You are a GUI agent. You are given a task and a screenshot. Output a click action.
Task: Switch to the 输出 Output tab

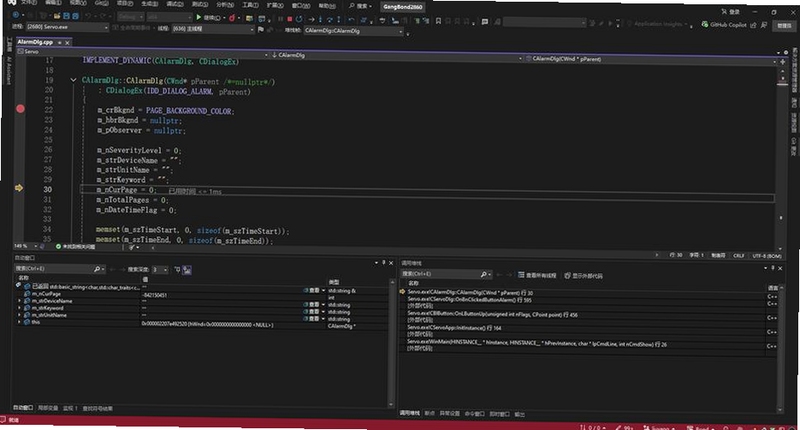point(519,415)
